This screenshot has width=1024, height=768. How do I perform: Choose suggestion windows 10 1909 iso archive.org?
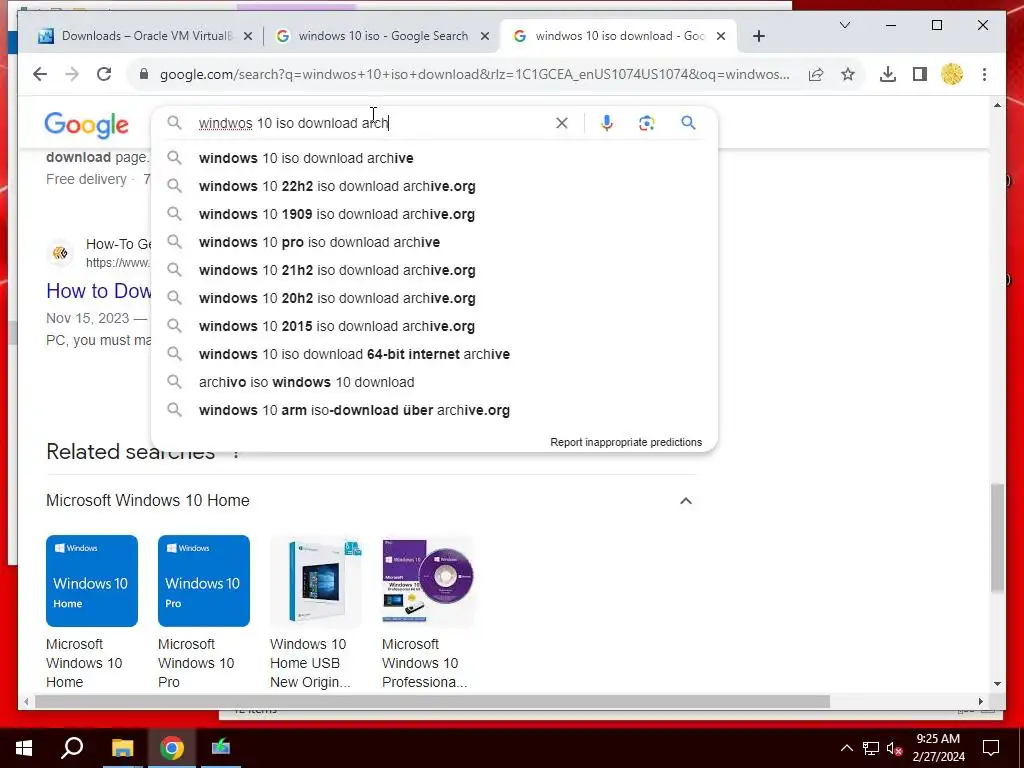[x=434, y=214]
